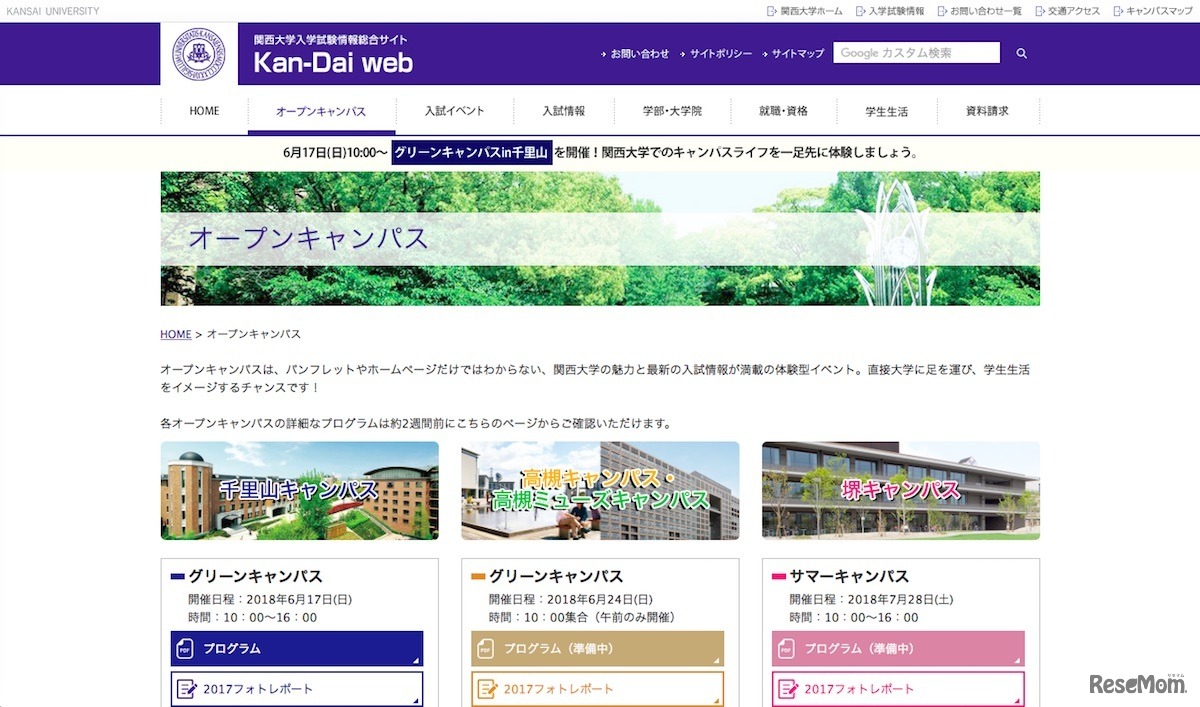Click the キャンパスマップ top link
1200x707 pixels.
point(1159,11)
